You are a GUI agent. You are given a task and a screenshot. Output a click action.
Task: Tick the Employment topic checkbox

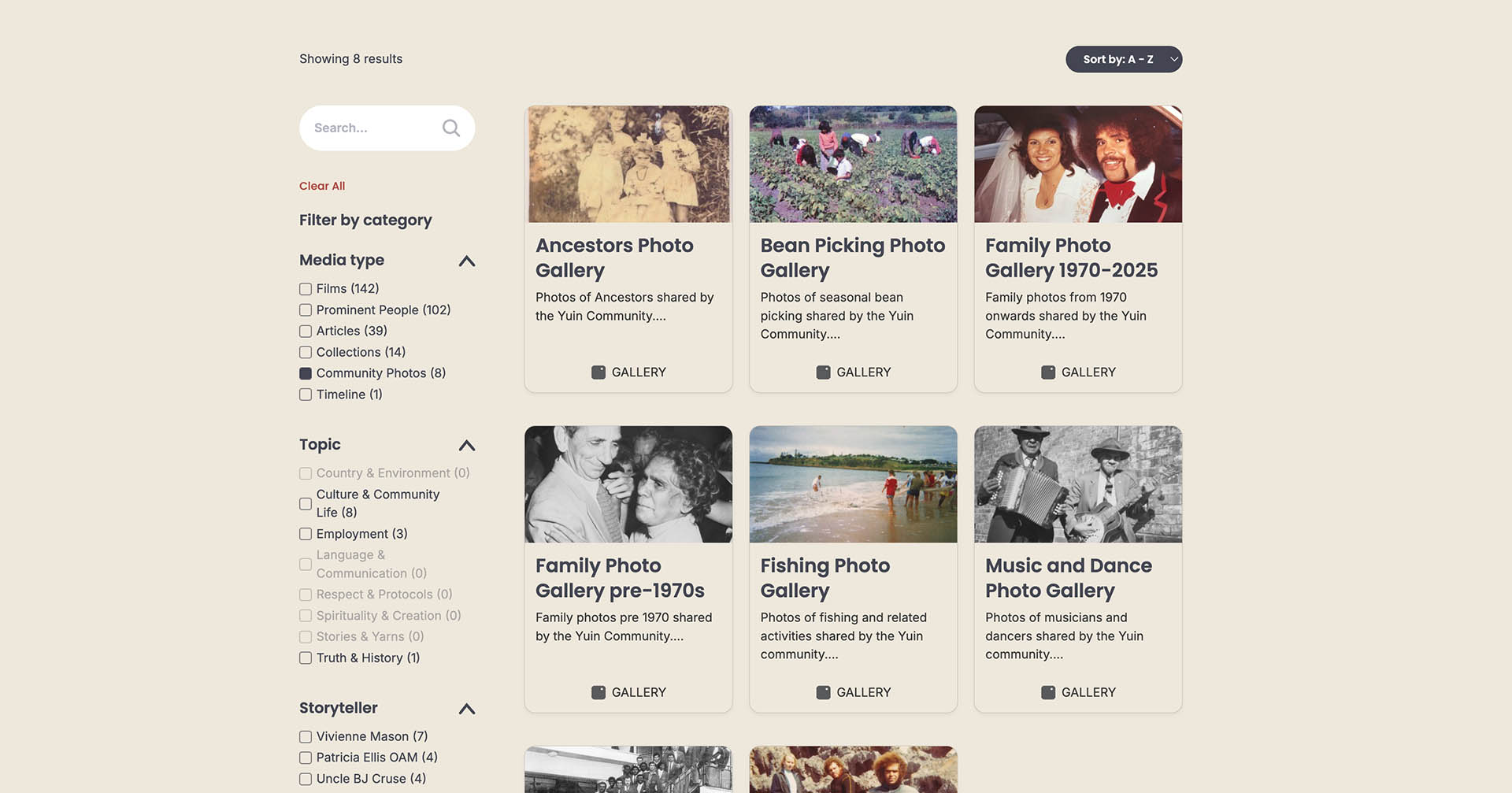(x=306, y=534)
